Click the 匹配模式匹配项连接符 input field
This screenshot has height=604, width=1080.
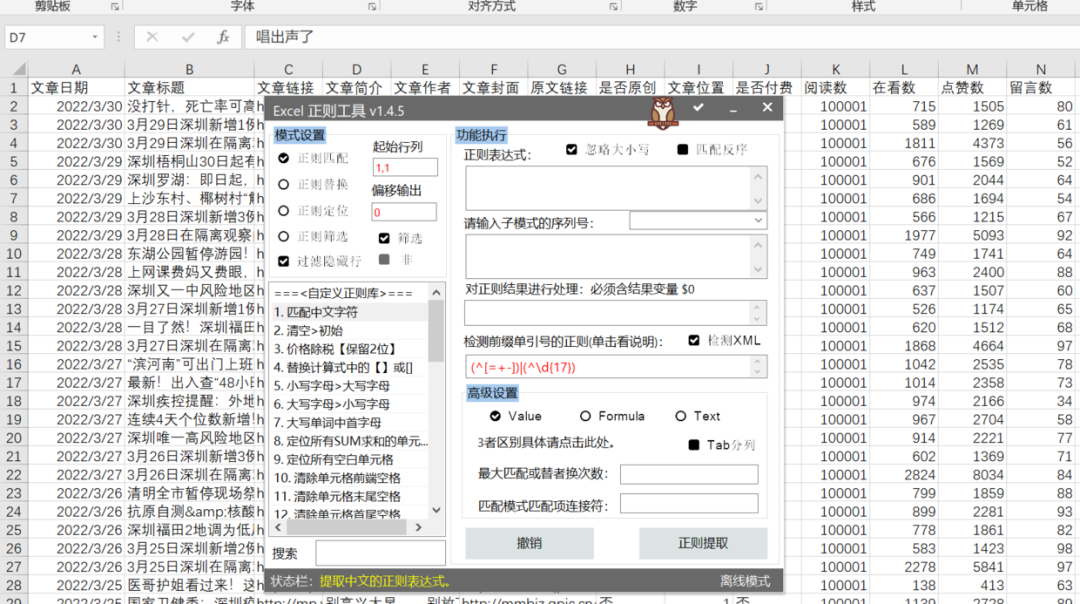tap(689, 503)
